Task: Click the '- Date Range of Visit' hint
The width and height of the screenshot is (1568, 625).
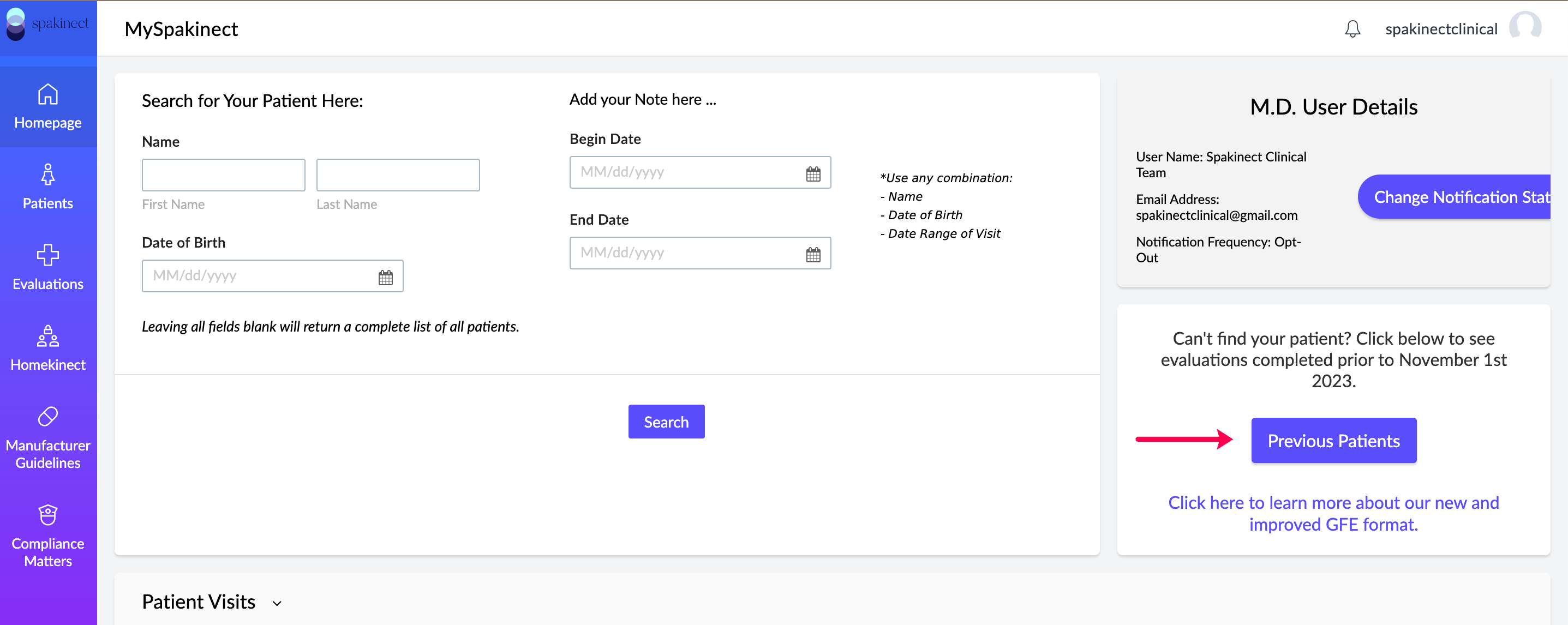Action: (x=941, y=233)
